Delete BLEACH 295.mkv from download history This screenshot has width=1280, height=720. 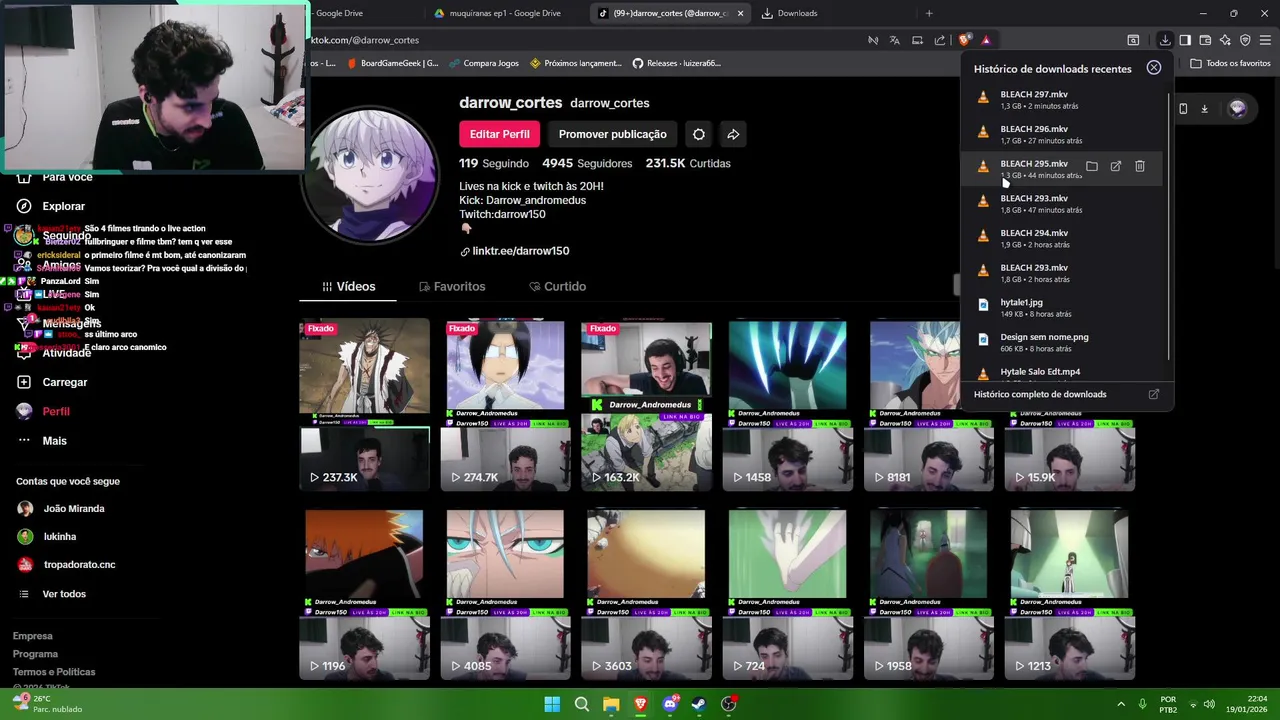point(1140,166)
